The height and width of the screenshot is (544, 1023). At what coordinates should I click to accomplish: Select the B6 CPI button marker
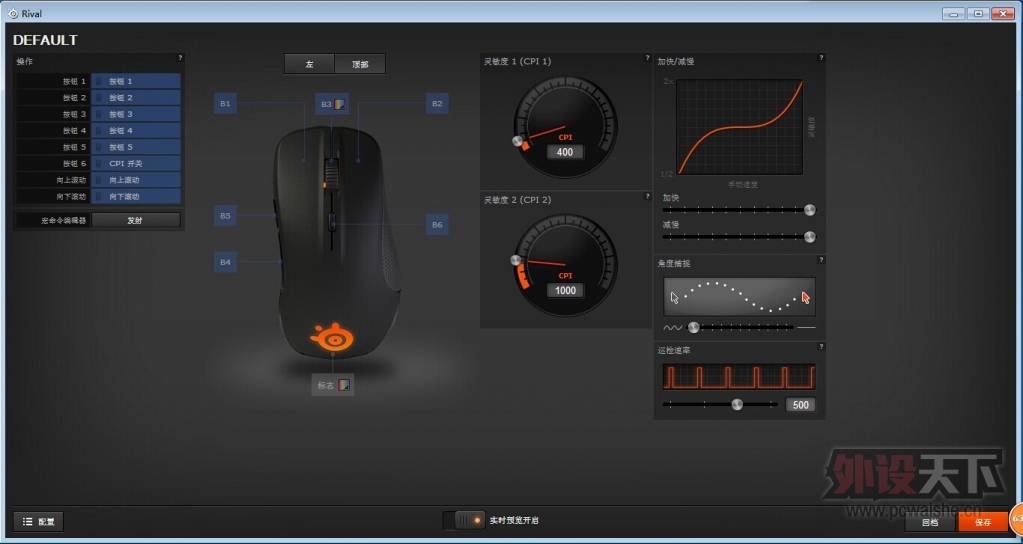point(437,225)
